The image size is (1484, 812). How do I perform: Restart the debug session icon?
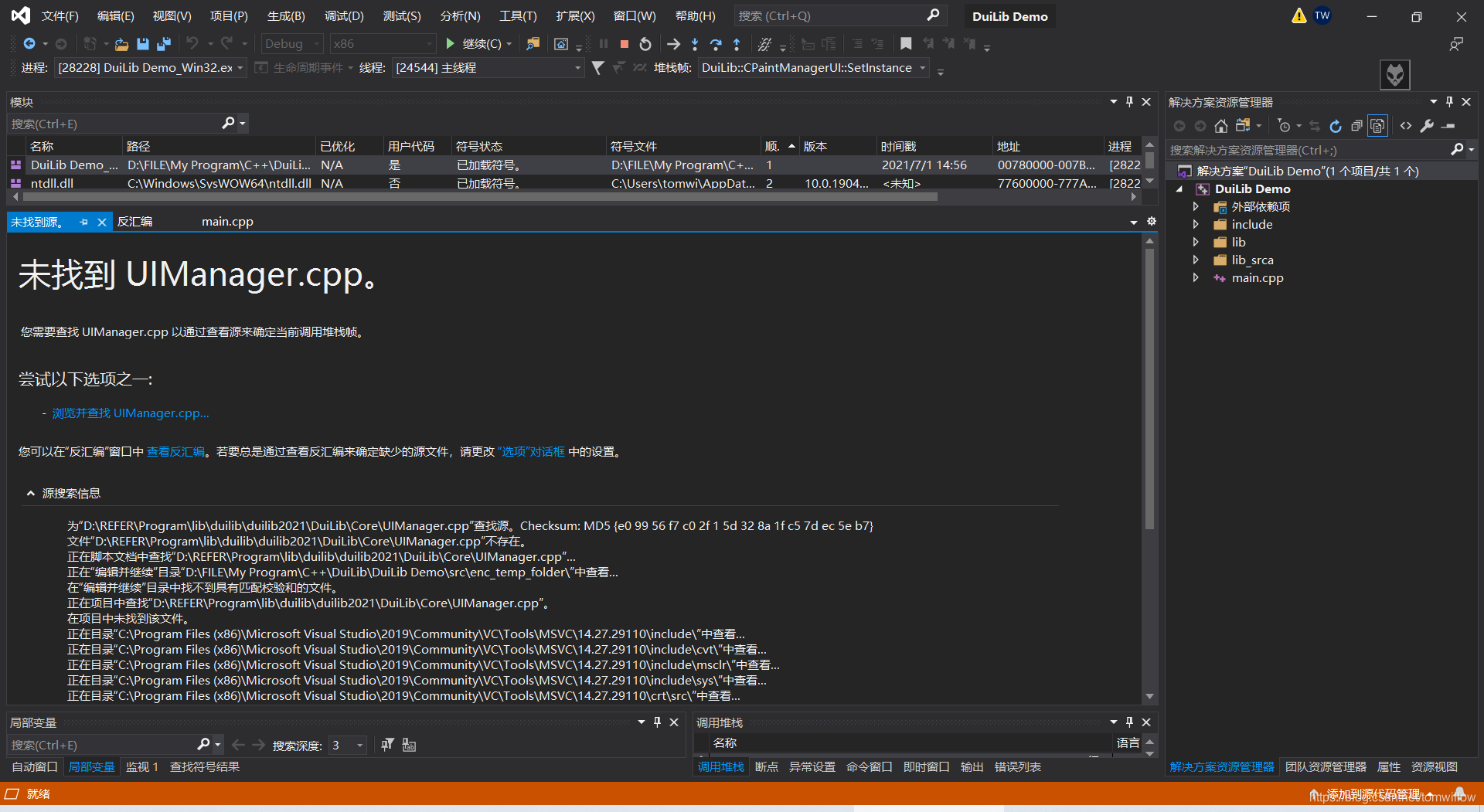pyautogui.click(x=645, y=44)
